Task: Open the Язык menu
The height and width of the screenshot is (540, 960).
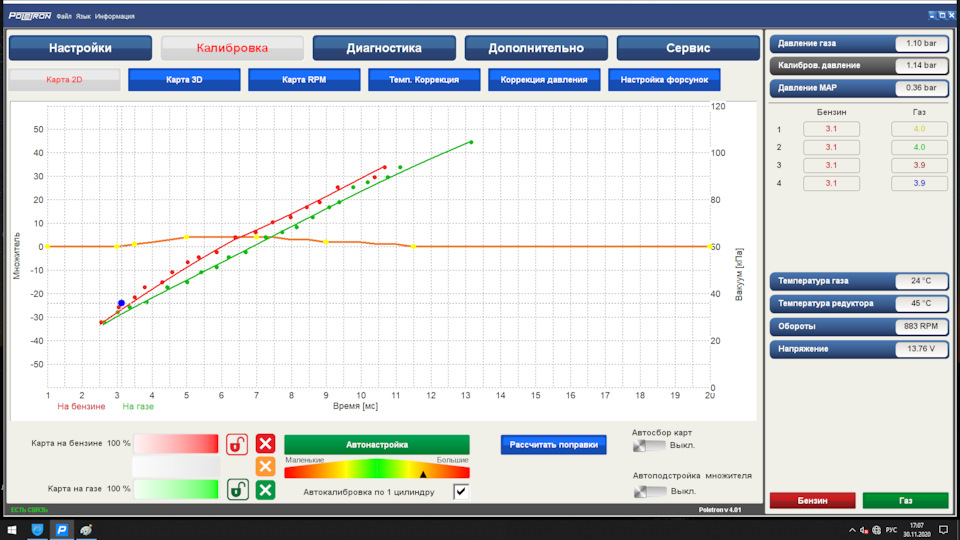Action: (x=83, y=16)
